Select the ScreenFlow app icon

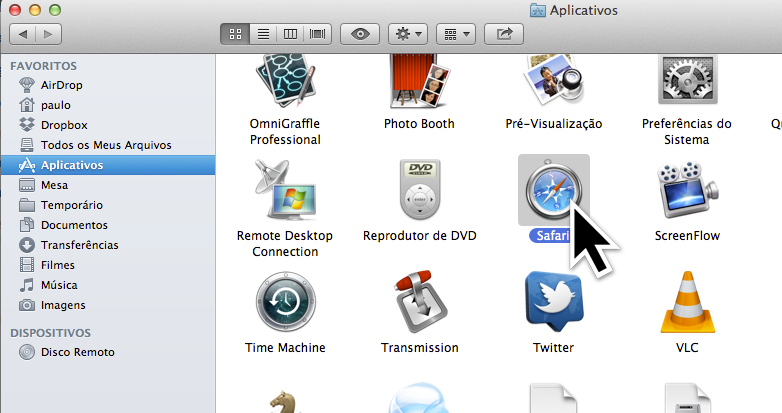pyautogui.click(x=686, y=190)
